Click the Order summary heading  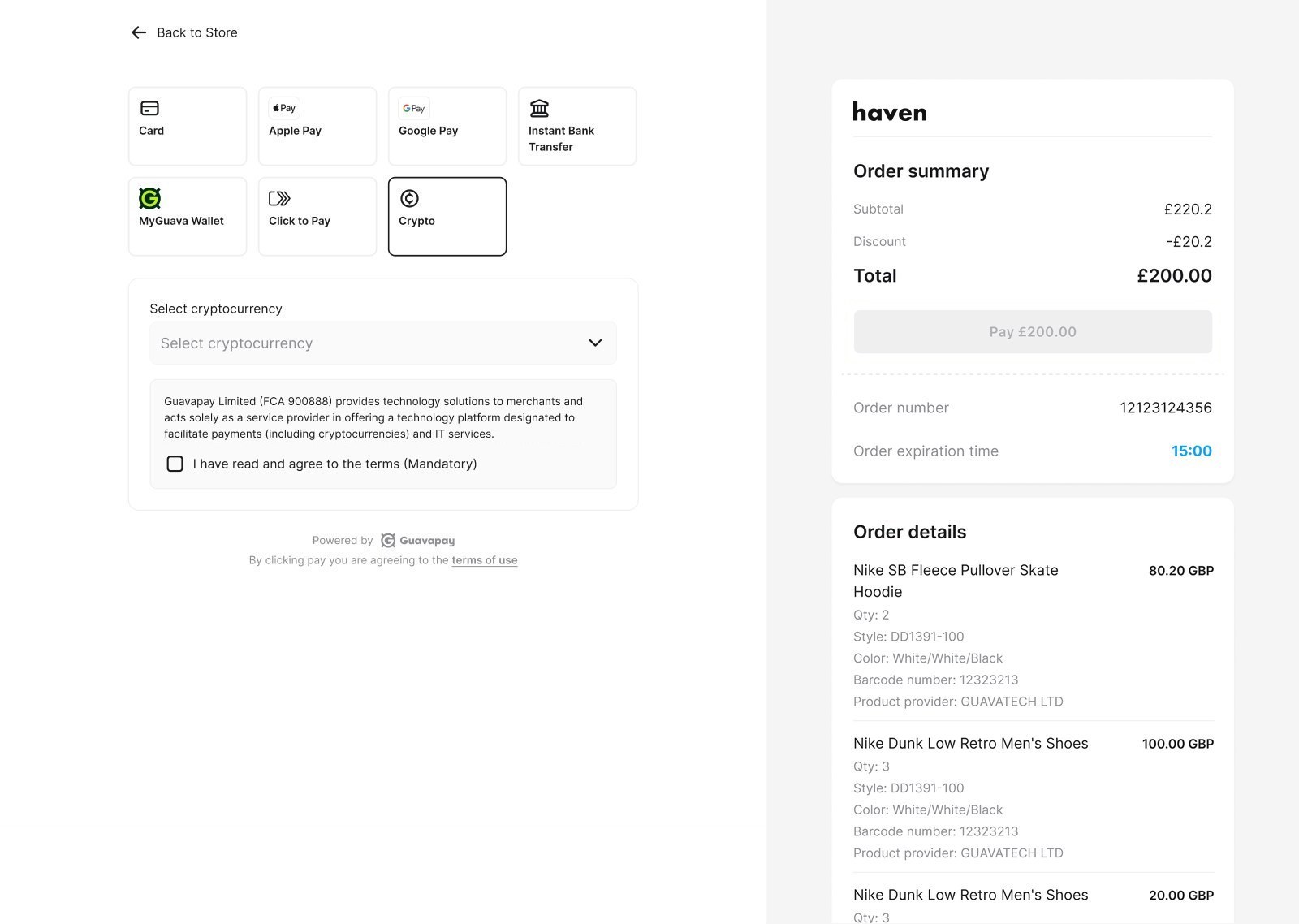pos(921,171)
